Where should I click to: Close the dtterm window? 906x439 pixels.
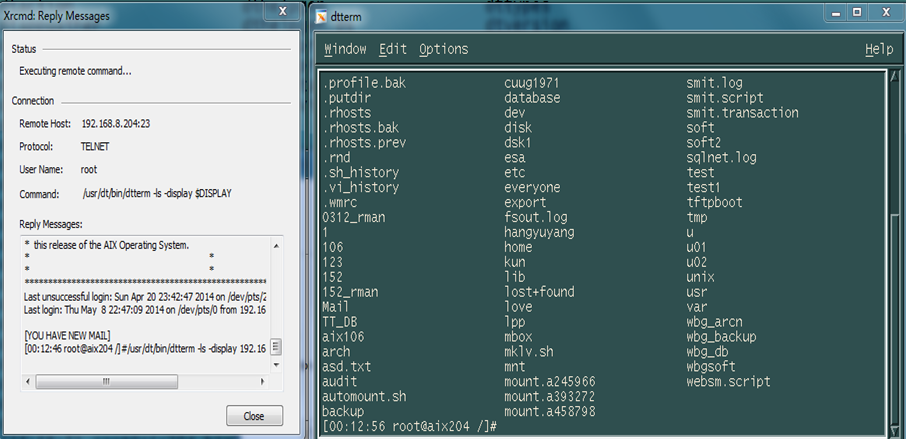click(x=886, y=12)
